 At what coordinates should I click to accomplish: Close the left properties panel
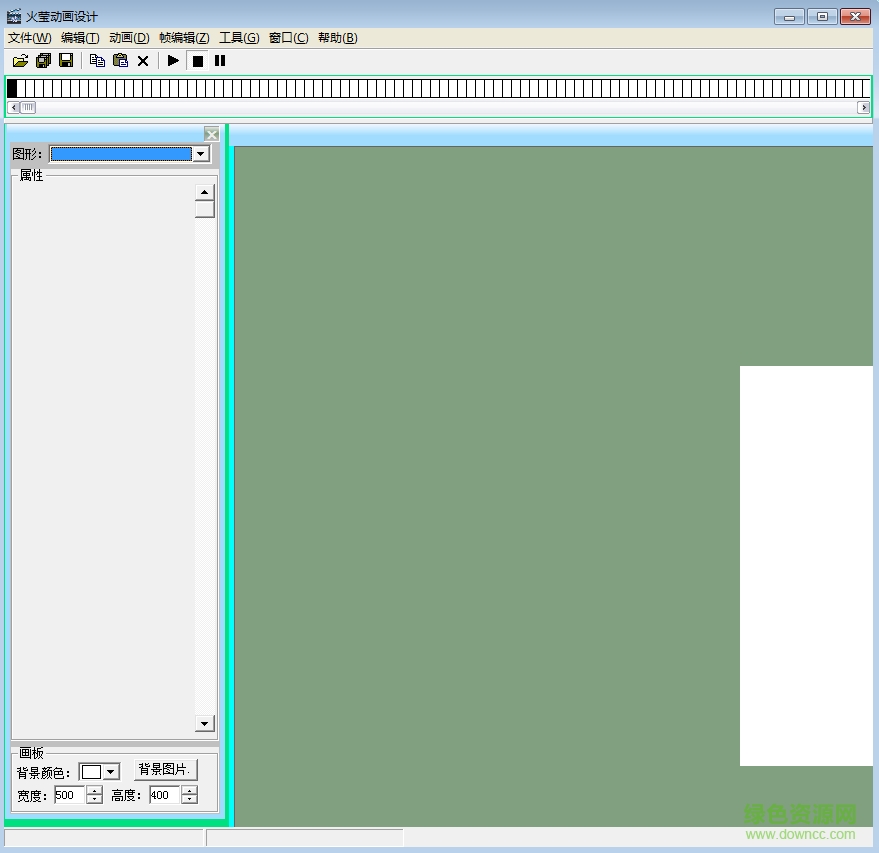(211, 135)
